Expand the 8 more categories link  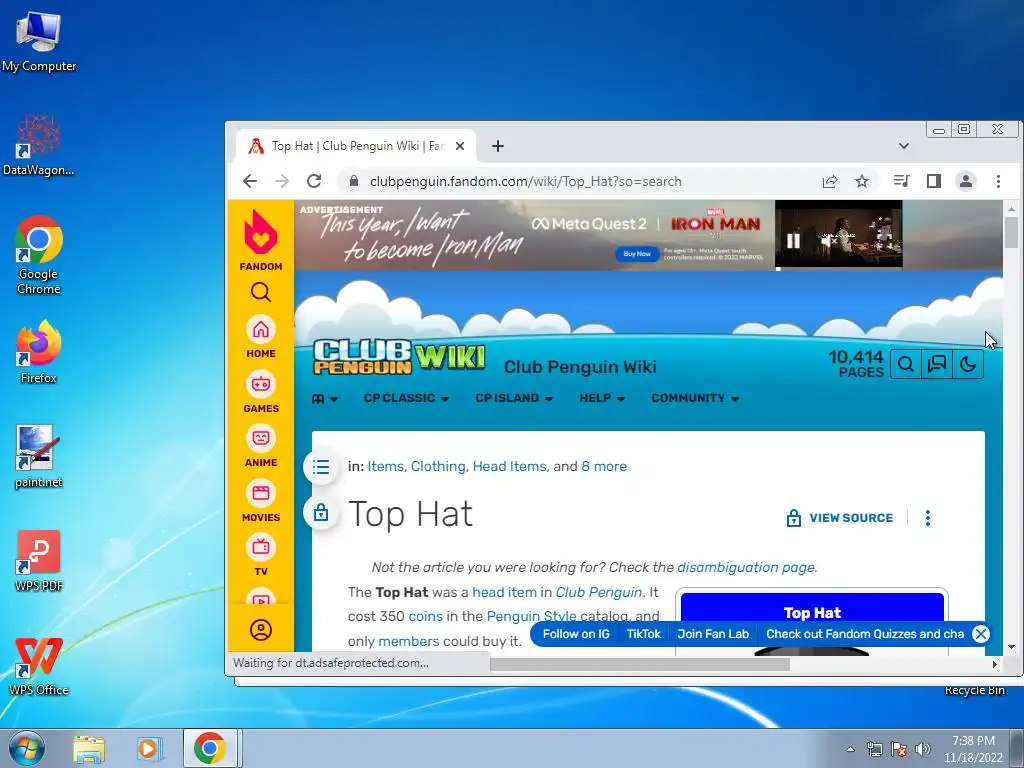tap(604, 466)
